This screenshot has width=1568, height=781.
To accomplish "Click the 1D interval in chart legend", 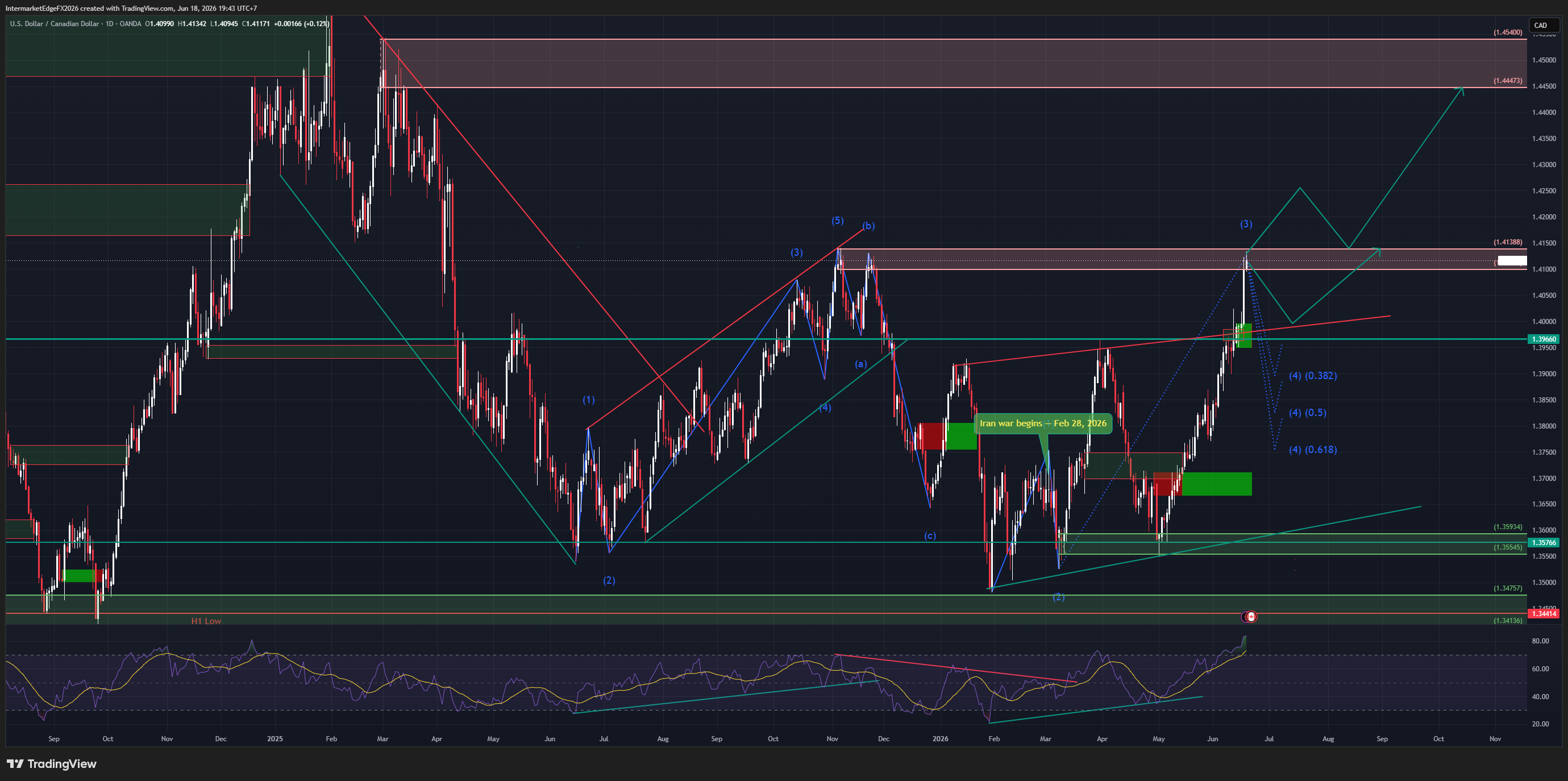I will (x=110, y=24).
